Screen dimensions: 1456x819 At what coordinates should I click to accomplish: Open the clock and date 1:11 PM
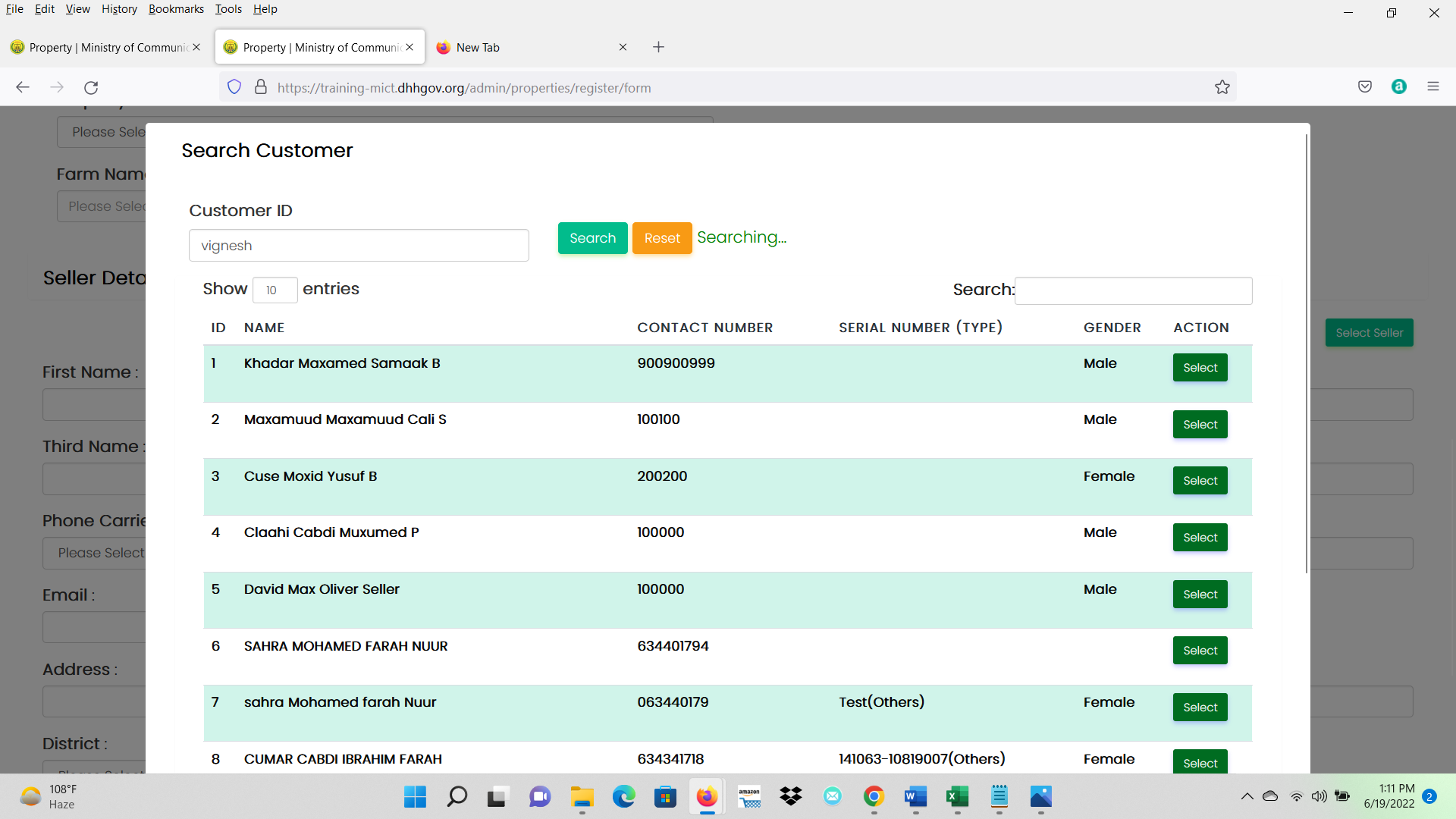click(x=1389, y=796)
